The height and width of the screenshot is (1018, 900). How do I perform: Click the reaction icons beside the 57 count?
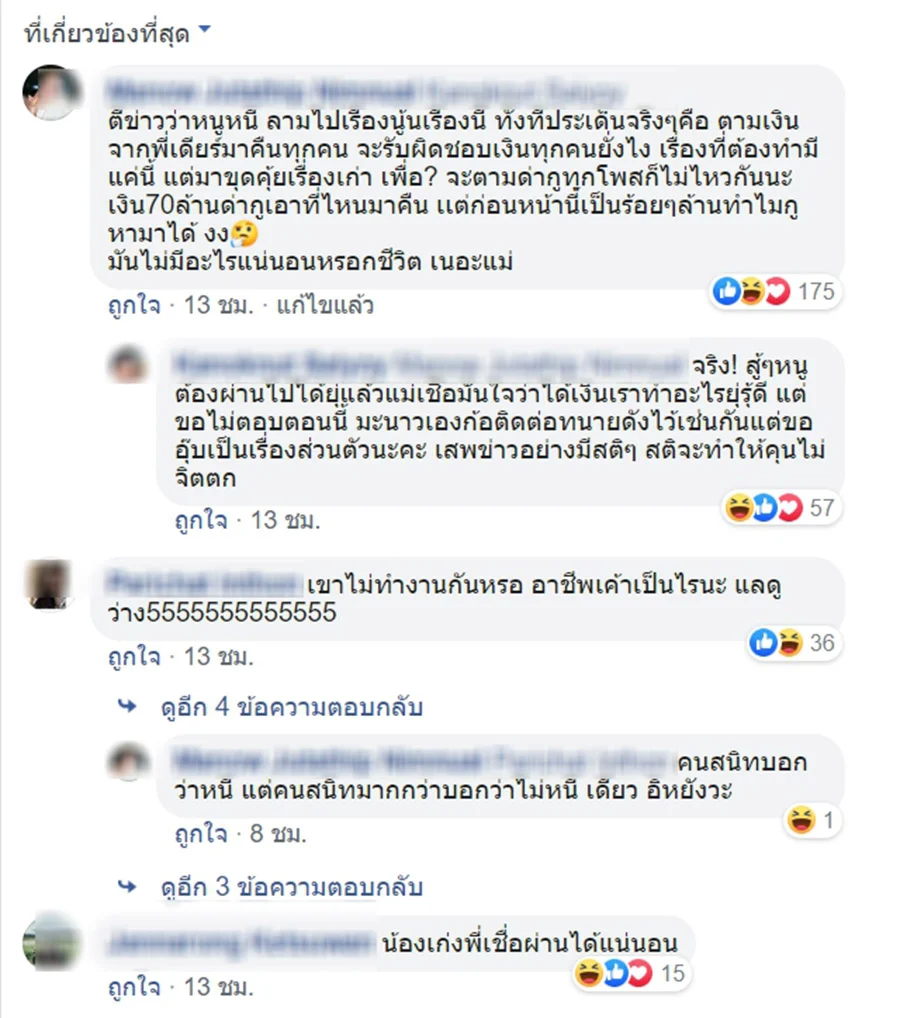[764, 508]
